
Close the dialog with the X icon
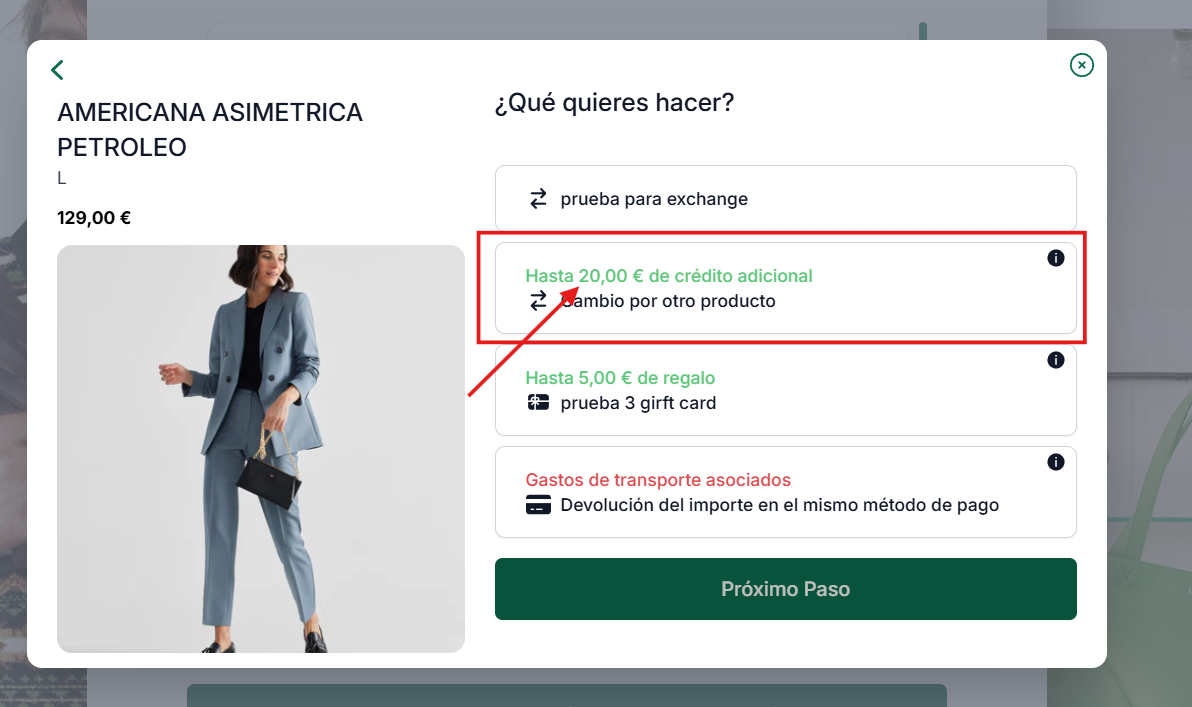click(1081, 65)
